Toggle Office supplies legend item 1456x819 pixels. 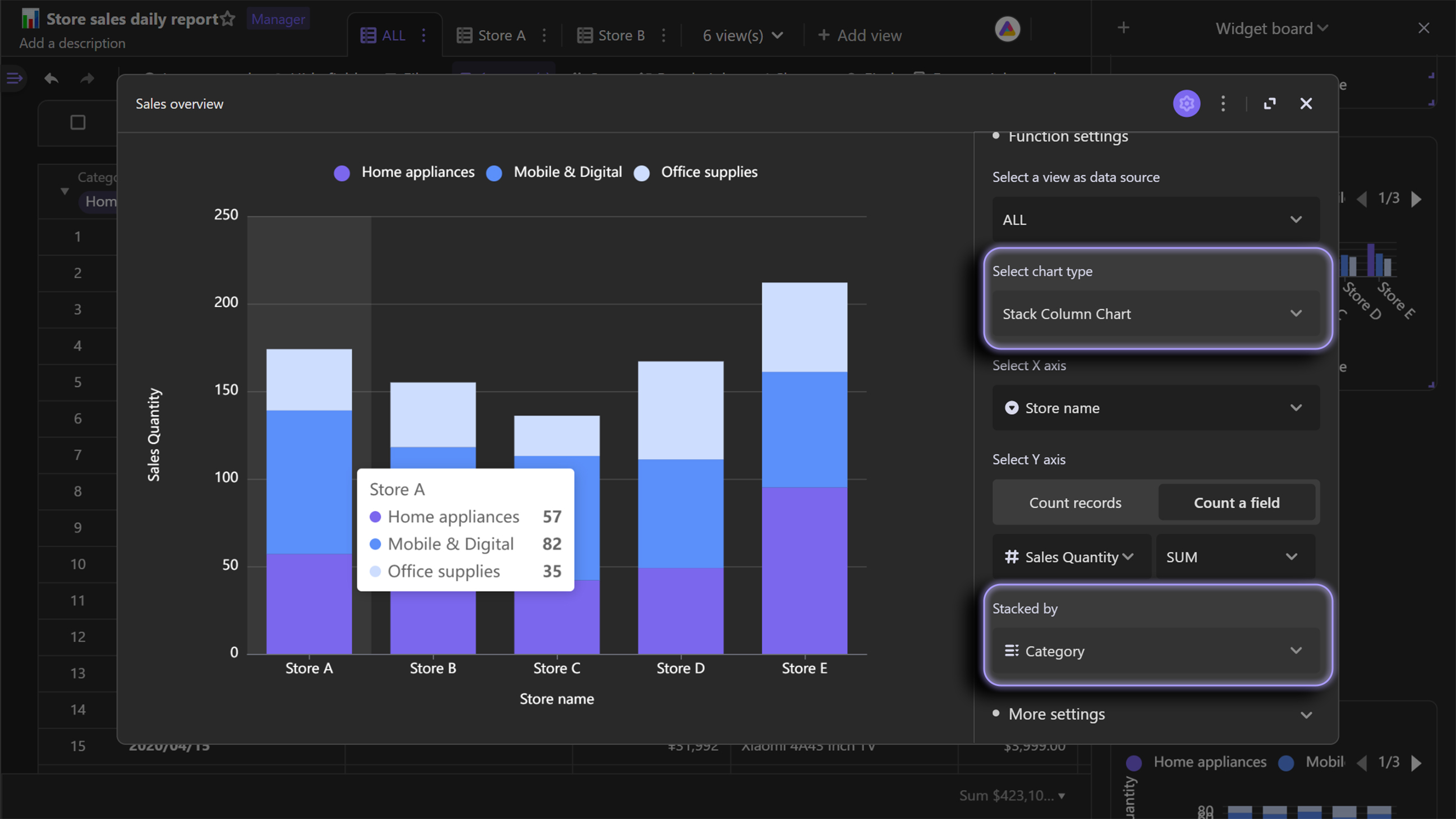pos(695,172)
